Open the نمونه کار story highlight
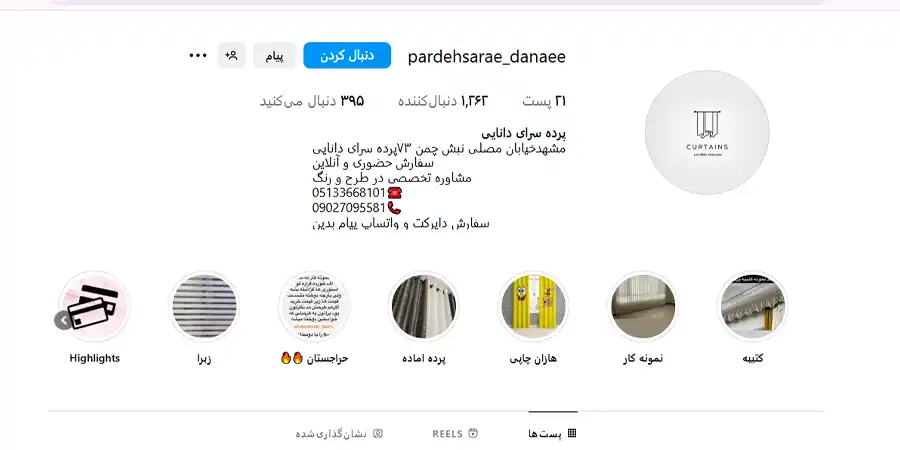Image resolution: width=900 pixels, height=450 pixels. tap(642, 306)
